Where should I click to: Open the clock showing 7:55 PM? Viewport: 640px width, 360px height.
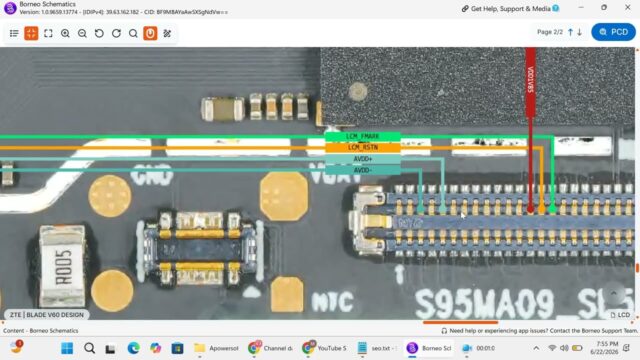click(x=604, y=348)
